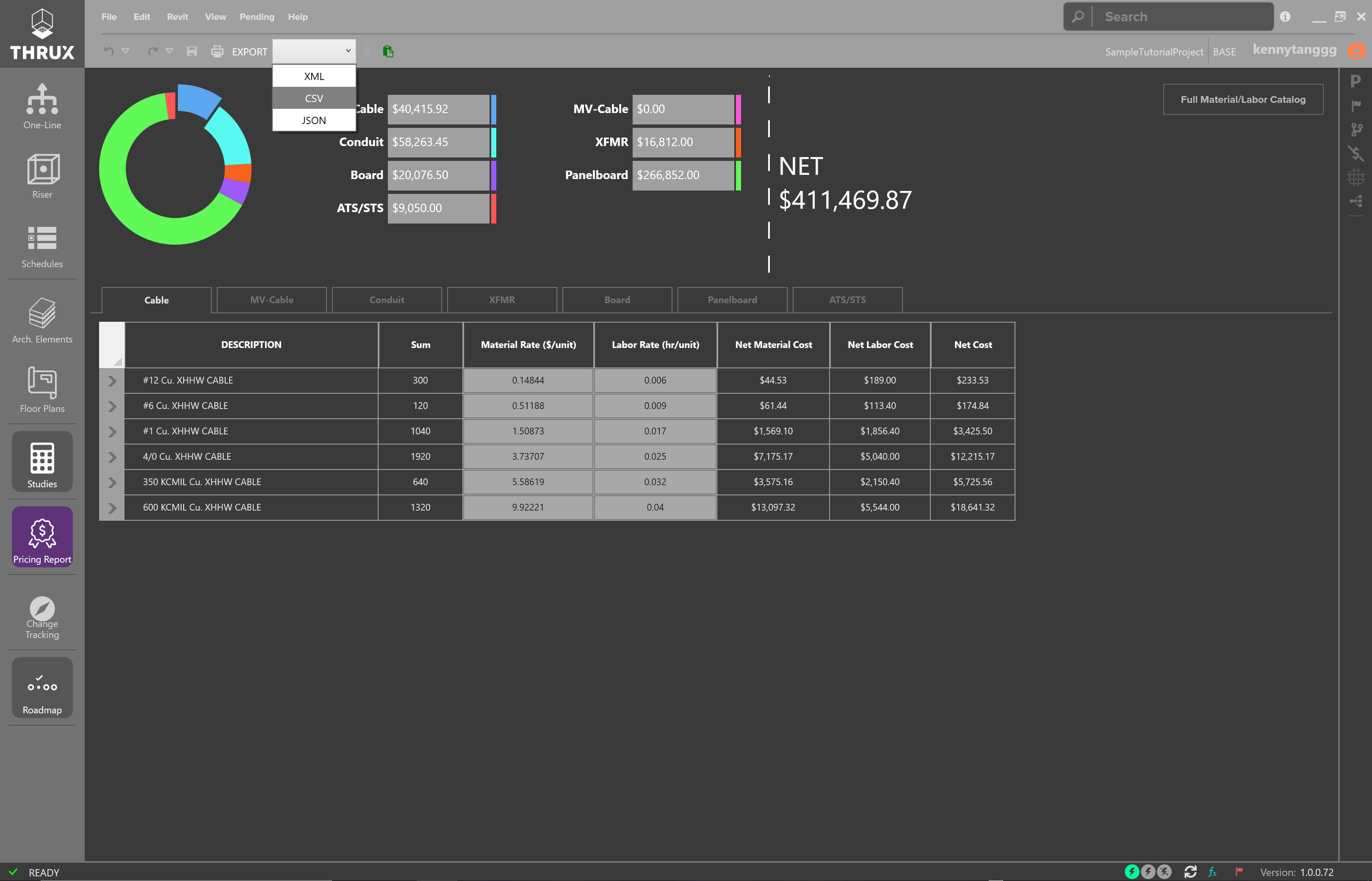1372x881 pixels.
Task: Open the File menu
Action: (109, 17)
